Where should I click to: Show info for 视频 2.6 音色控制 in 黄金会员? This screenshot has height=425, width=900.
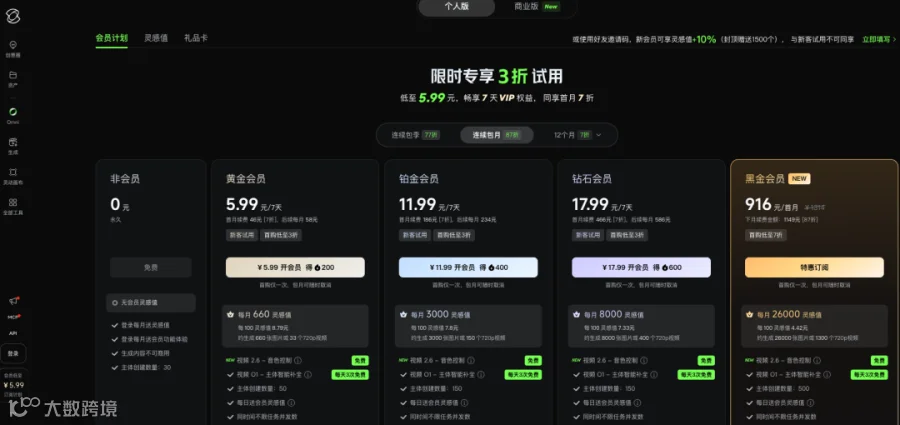pos(298,361)
